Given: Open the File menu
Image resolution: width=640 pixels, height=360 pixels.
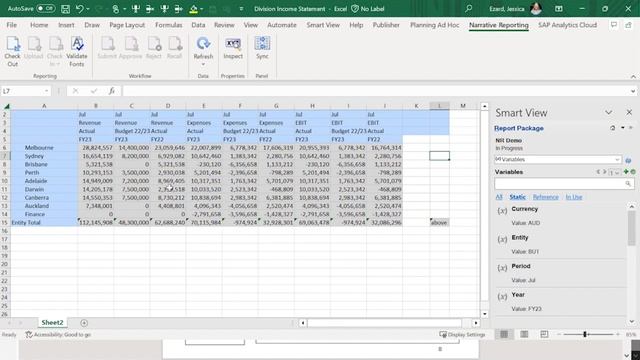Looking at the screenshot, I should tap(11, 25).
